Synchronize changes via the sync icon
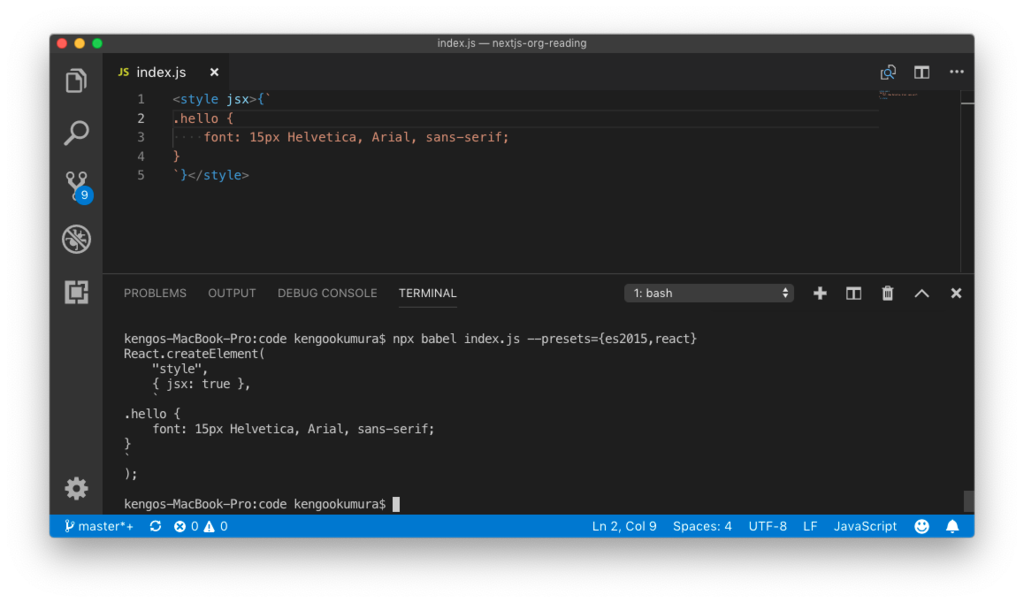Viewport: 1024px width, 603px height. 155,527
